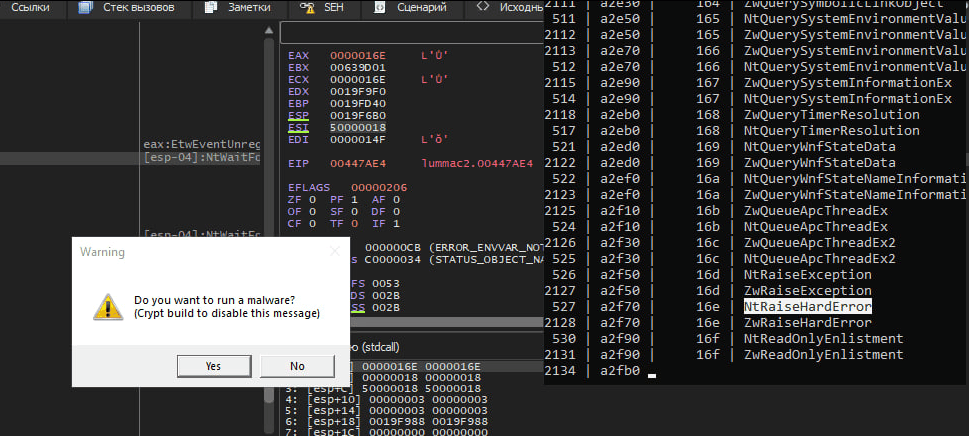Click NtReadOnlyEnlistment in the terminal list
Image resolution: width=969 pixels, height=436 pixels.
pyautogui.click(x=824, y=338)
